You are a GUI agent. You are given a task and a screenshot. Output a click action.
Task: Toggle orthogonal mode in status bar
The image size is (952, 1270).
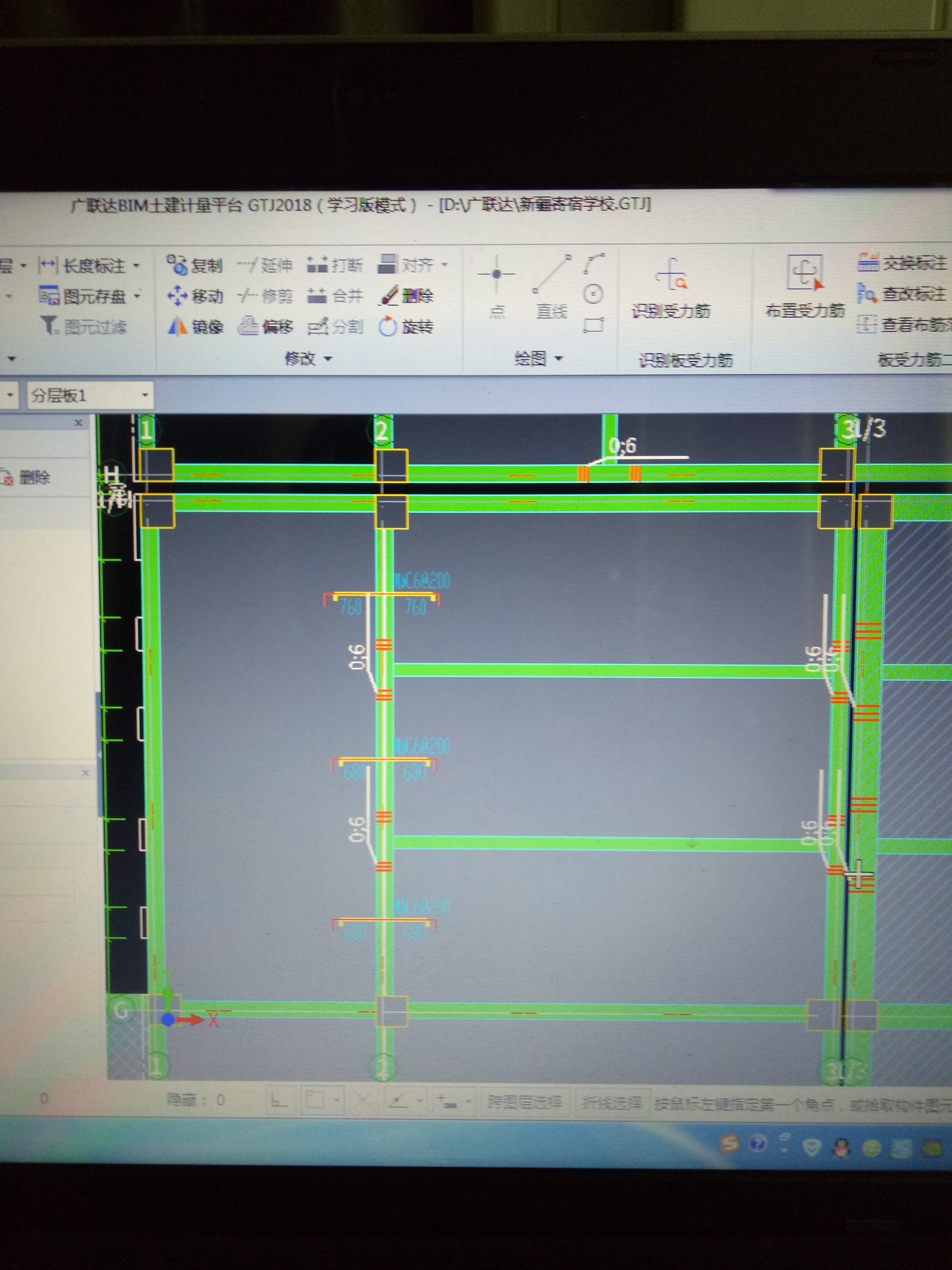pos(279,1101)
